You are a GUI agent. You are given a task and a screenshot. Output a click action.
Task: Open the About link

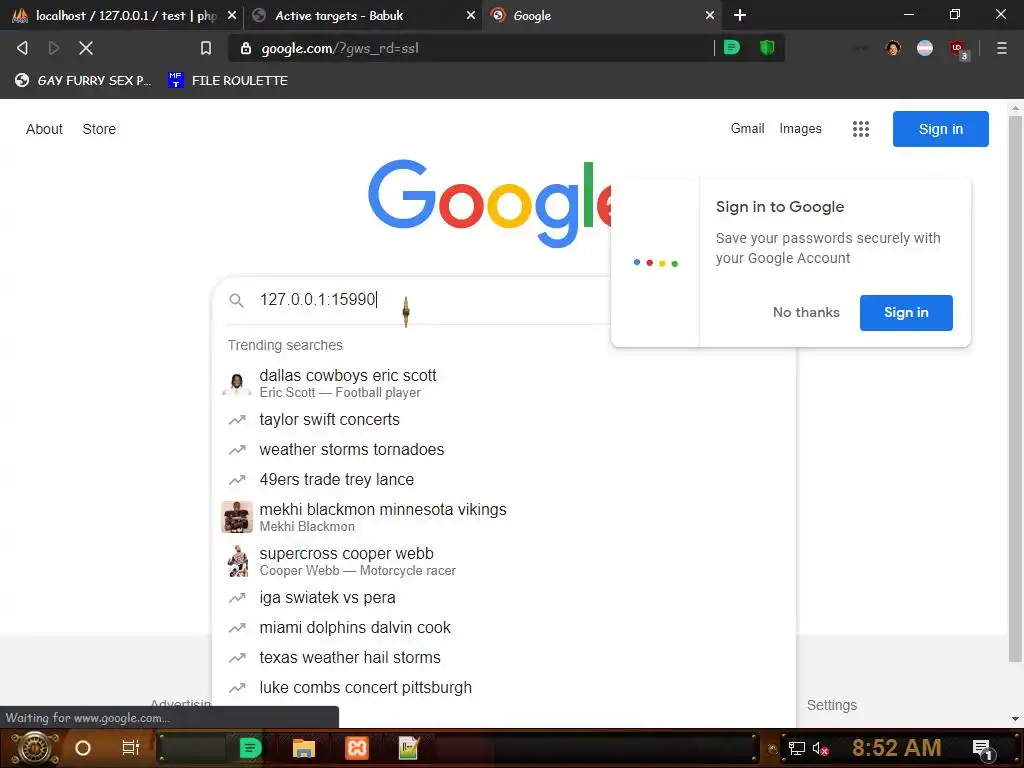click(x=44, y=129)
